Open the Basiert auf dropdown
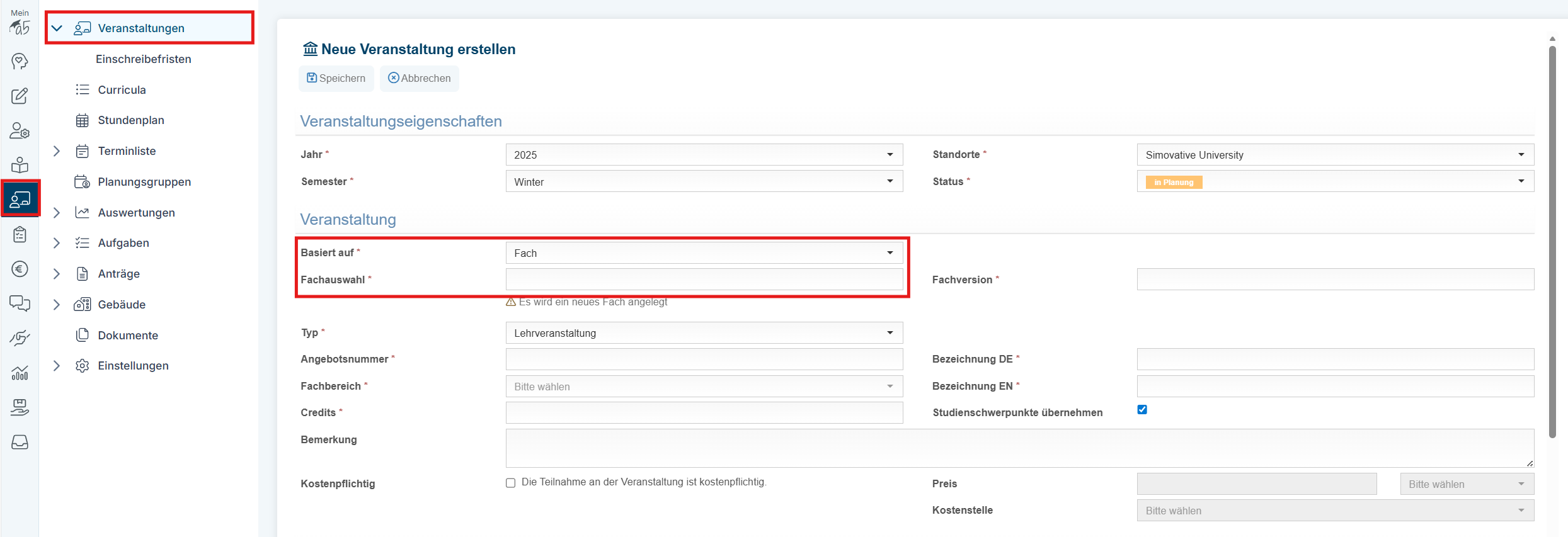The image size is (1568, 537). [704, 253]
